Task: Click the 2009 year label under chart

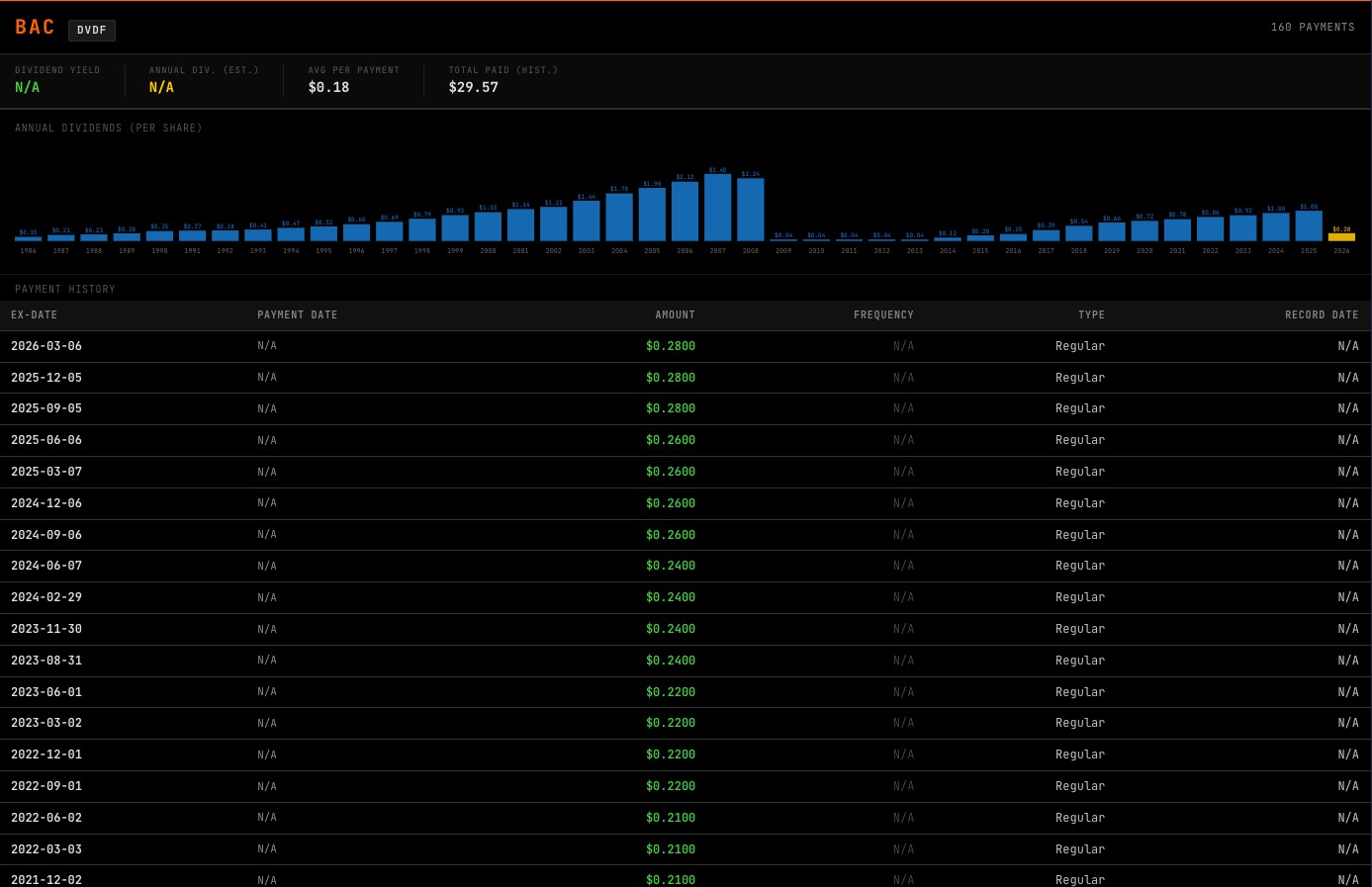Action: point(783,251)
